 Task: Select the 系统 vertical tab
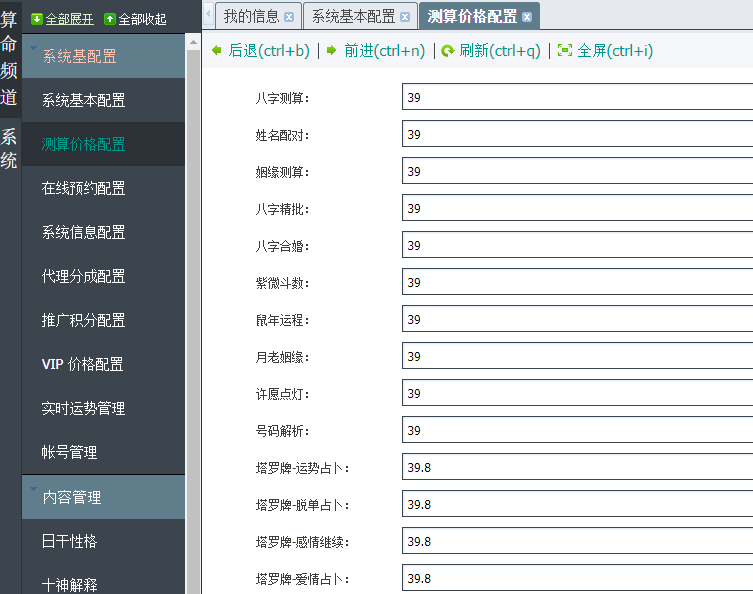[x=9, y=148]
